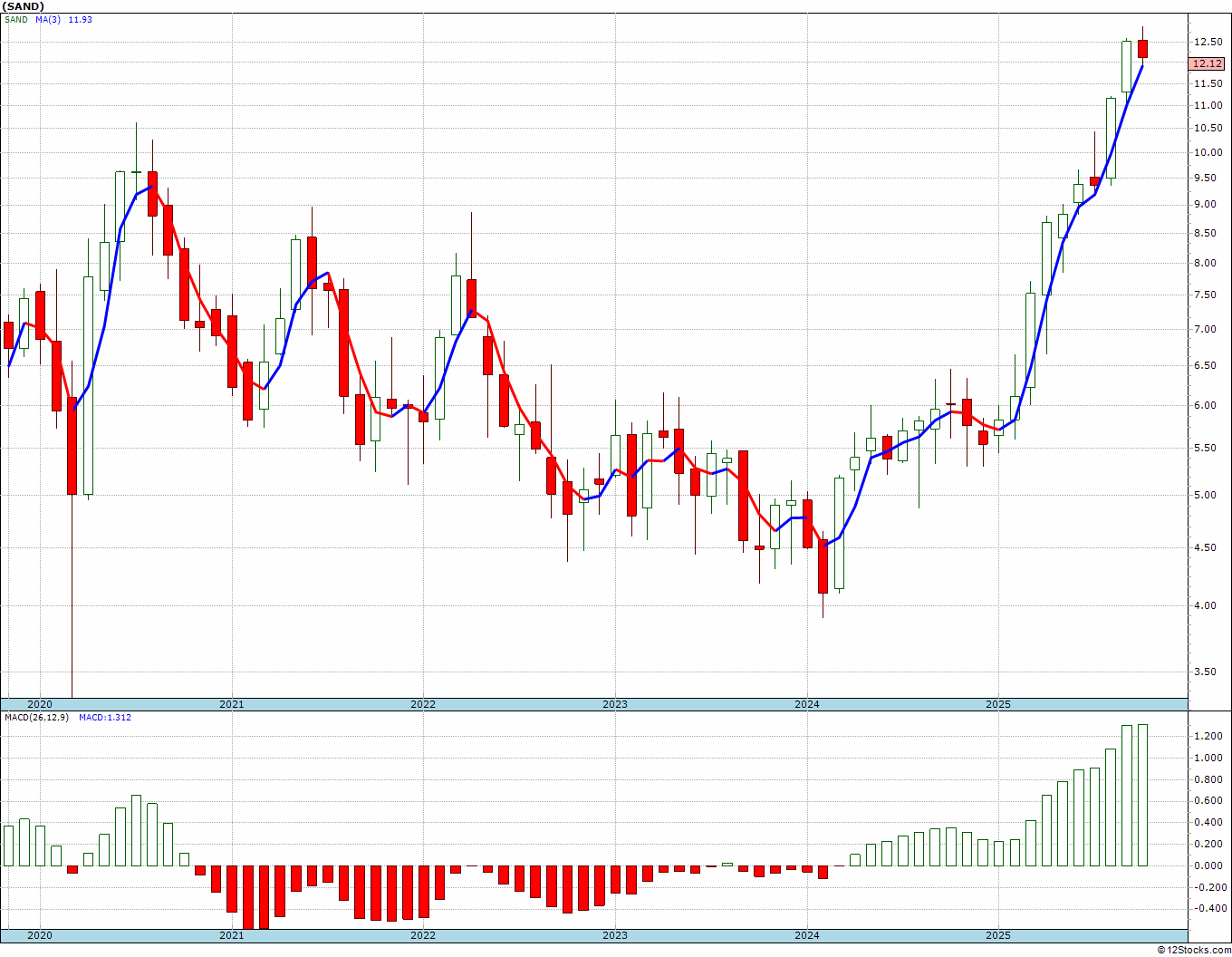1232x957 pixels.
Task: Select the blue "MACD:1.312" value label
Action: pos(105,718)
